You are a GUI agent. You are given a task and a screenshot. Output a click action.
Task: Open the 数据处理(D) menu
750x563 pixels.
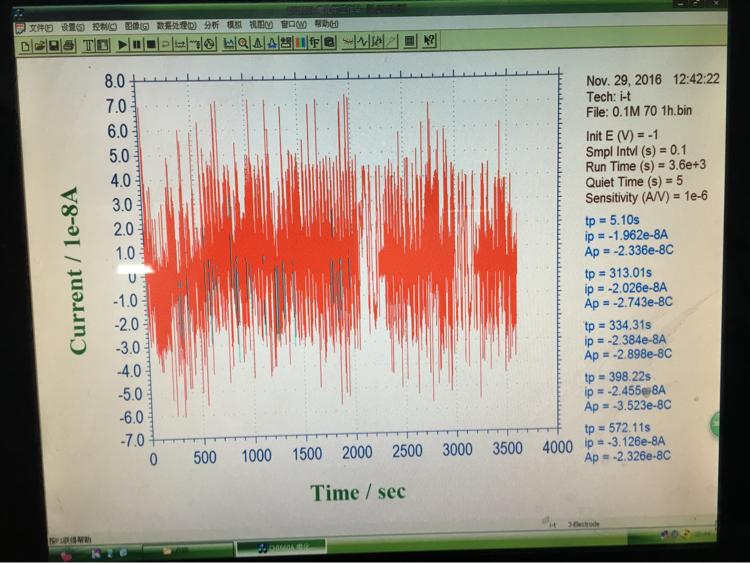pos(176,26)
